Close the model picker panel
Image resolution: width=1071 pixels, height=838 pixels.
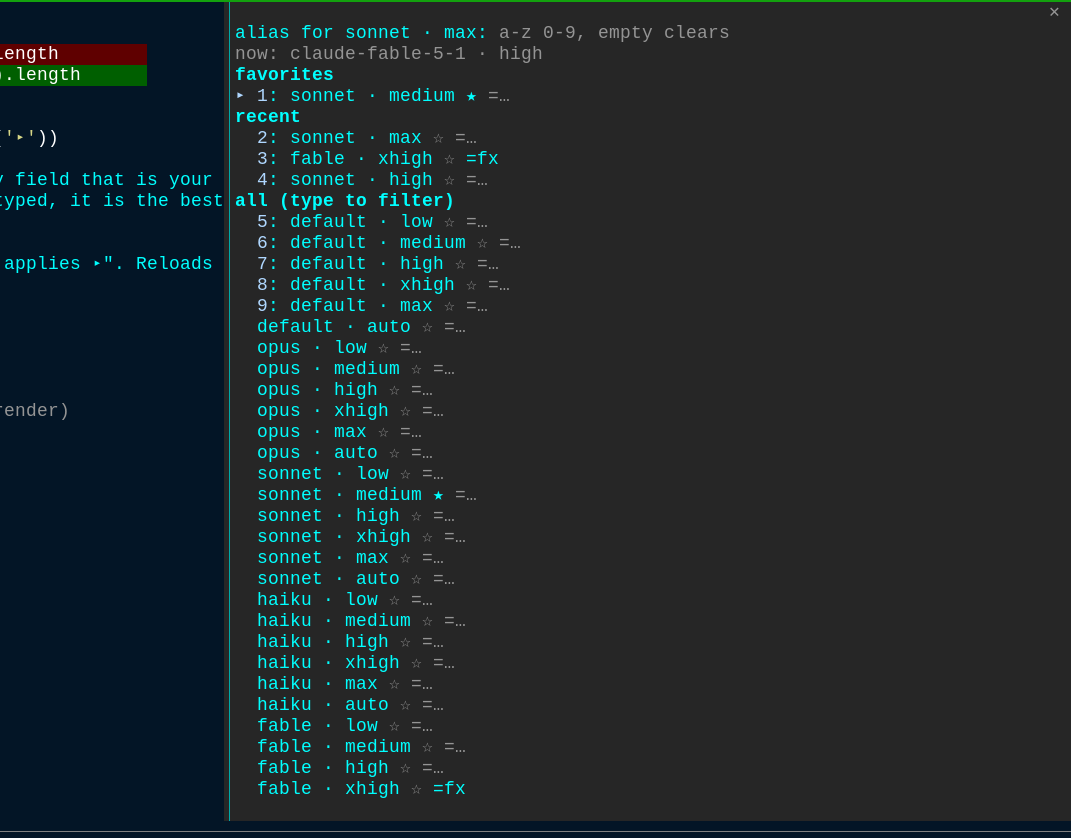pyautogui.click(x=1054, y=12)
